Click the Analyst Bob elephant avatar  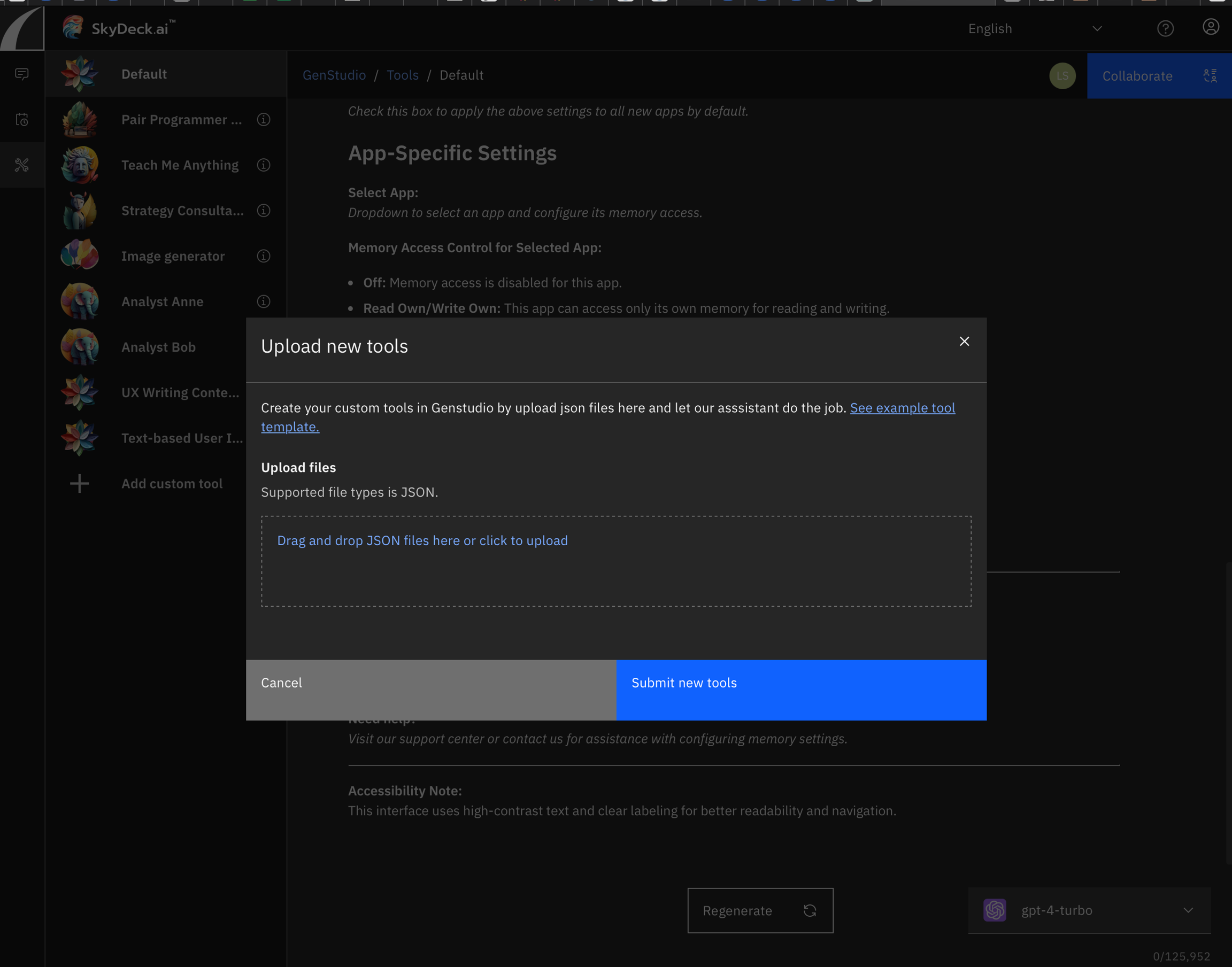(80, 347)
